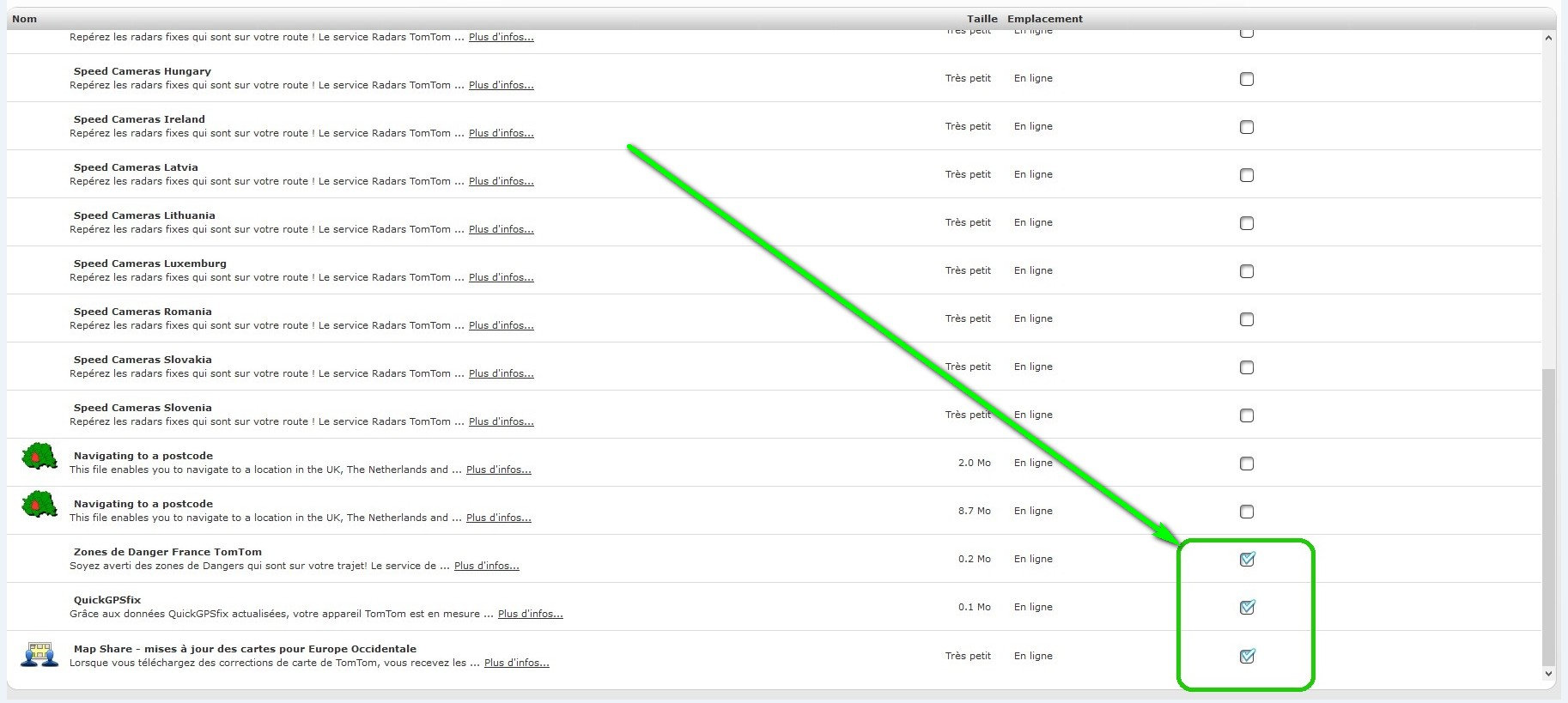1568x703 pixels.
Task: Click the vertical scrollbar thumb
Action: (x=1548, y=518)
